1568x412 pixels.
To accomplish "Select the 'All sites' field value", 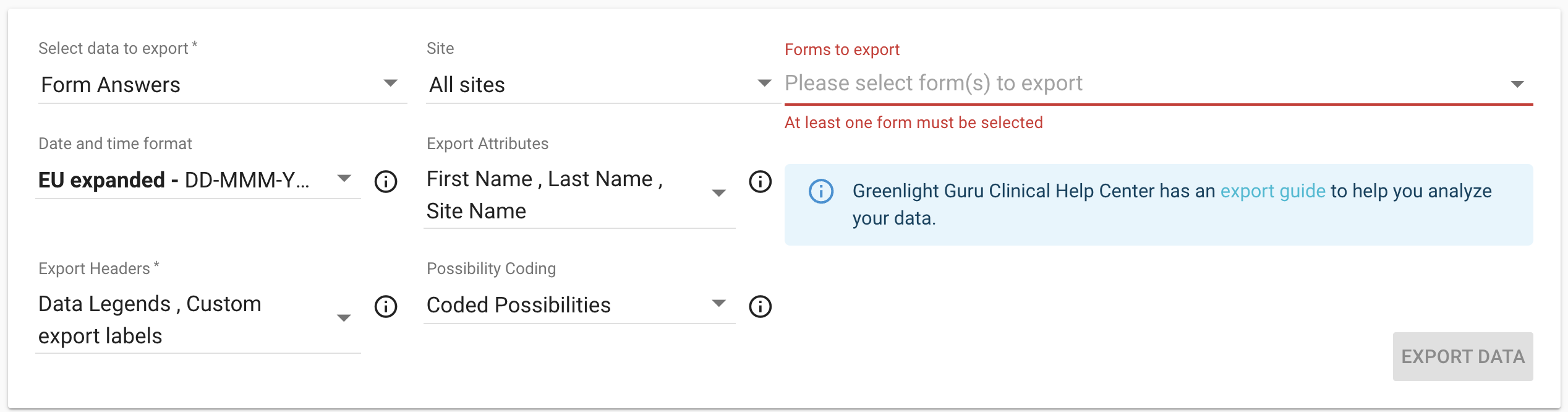I will pyautogui.click(x=467, y=85).
